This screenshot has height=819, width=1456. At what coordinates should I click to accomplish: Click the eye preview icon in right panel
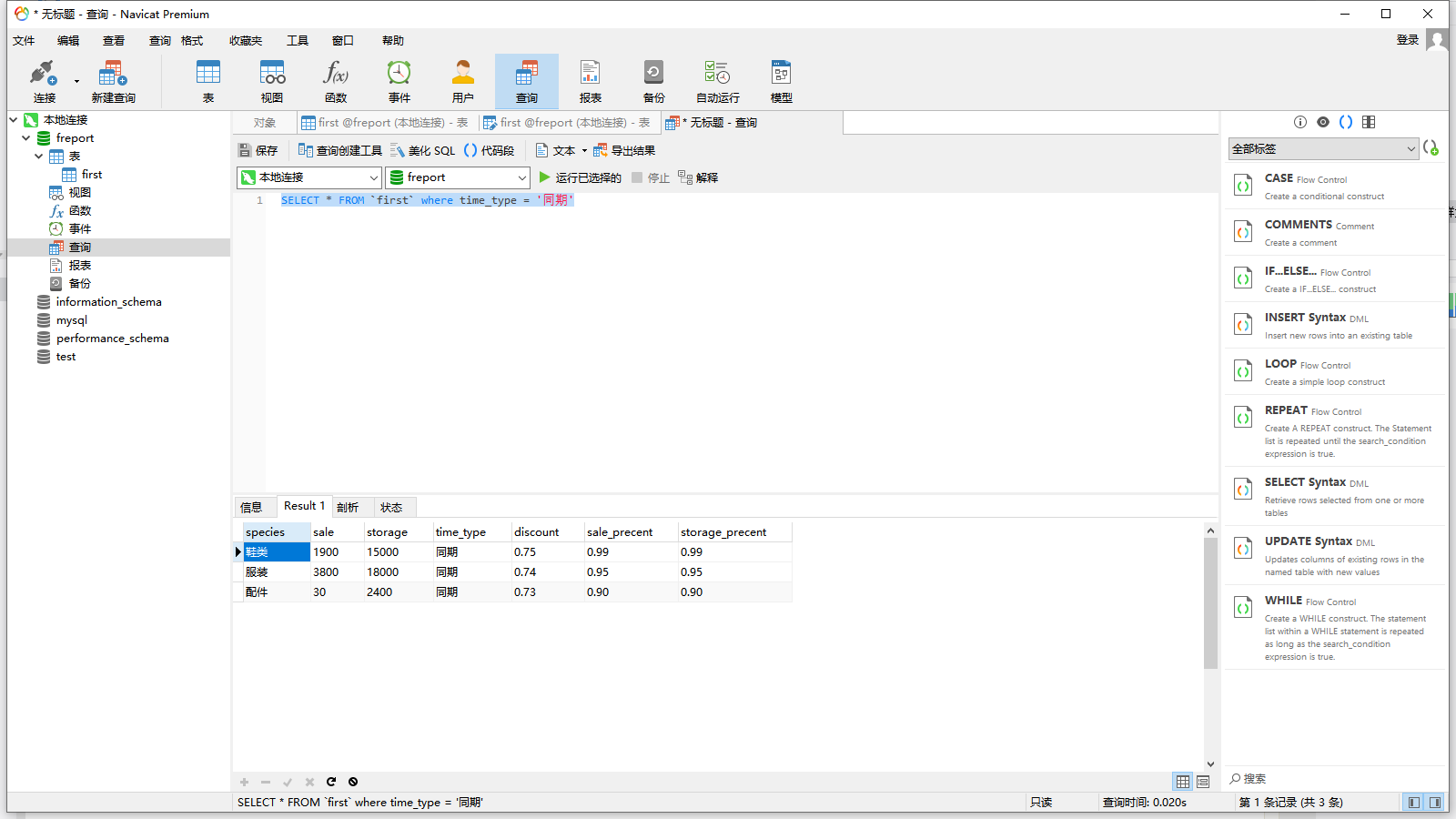pos(1323,122)
